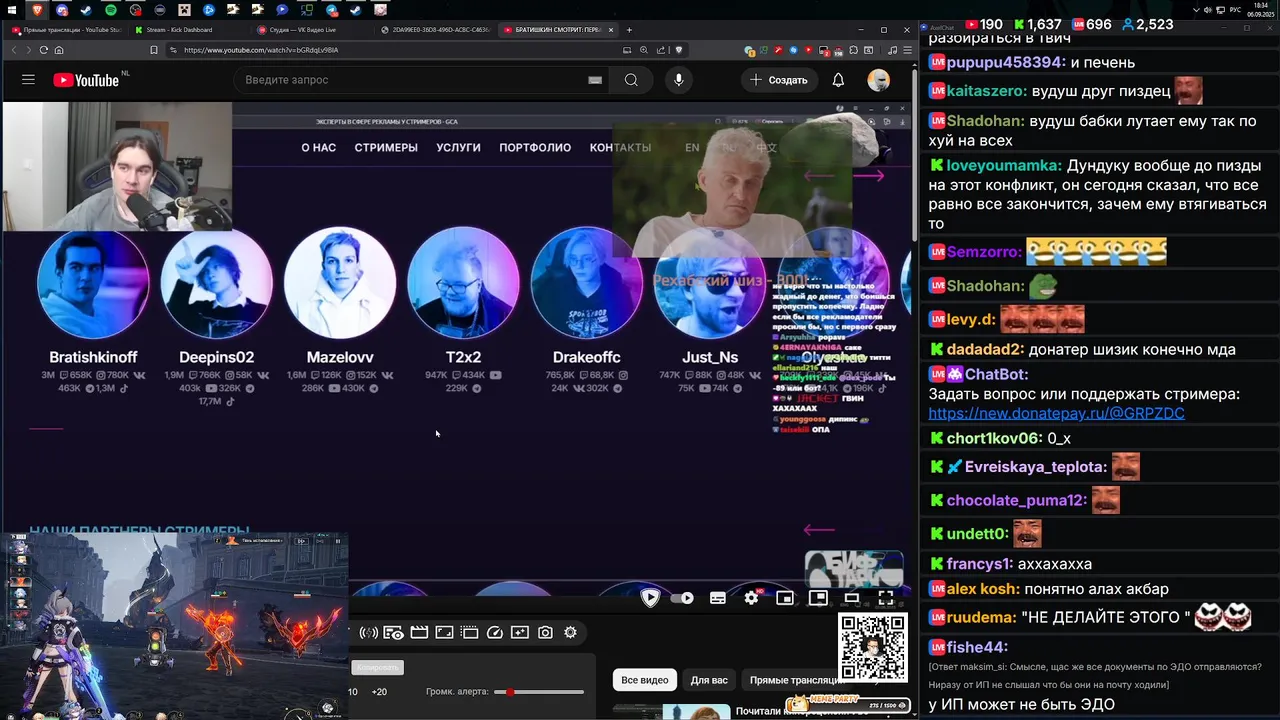Open a new browser tab with plus
This screenshot has width=1280, height=720.
[629, 30]
